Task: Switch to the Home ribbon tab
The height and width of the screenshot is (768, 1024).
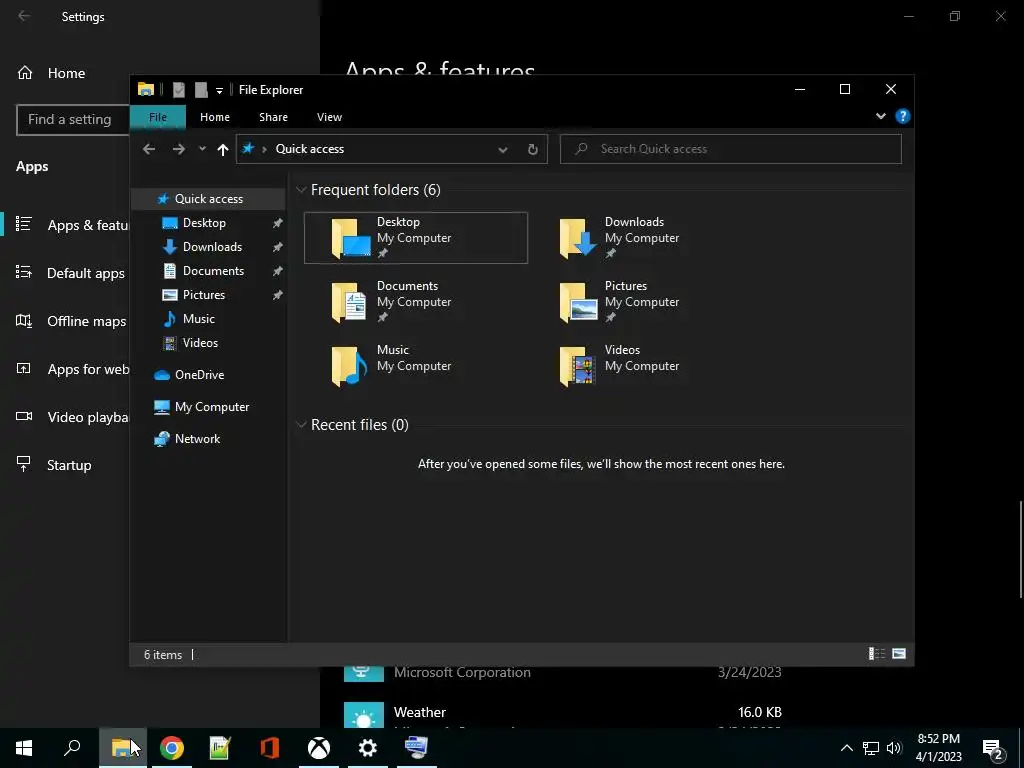Action: coord(214,117)
